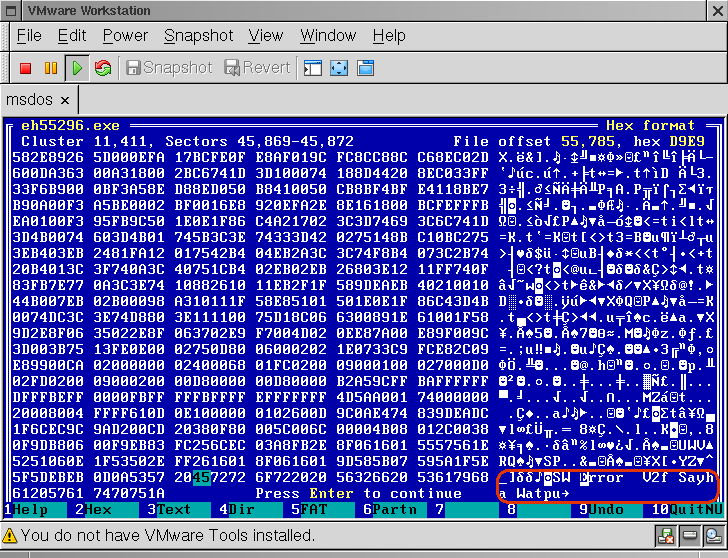Image resolution: width=728 pixels, height=558 pixels.
Task: Click hex value 4D5AA001
Action: coord(372,397)
